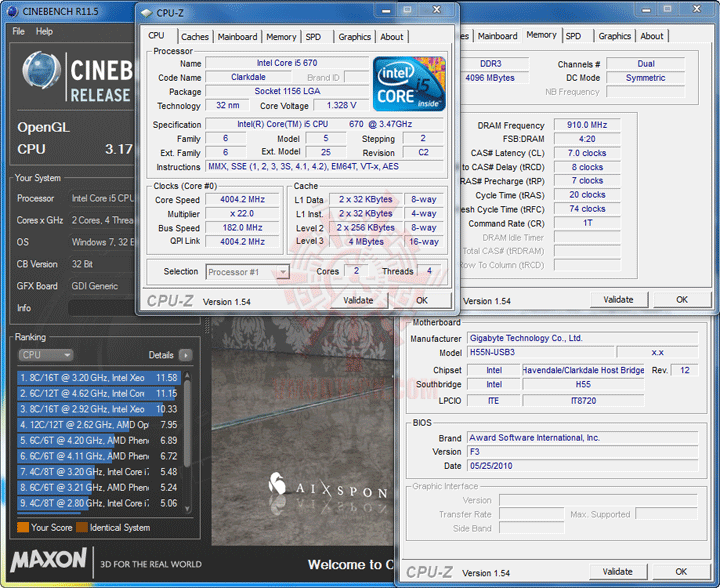Click the Cinebench window title icon
This screenshot has width=720, height=588.
click(13, 11)
